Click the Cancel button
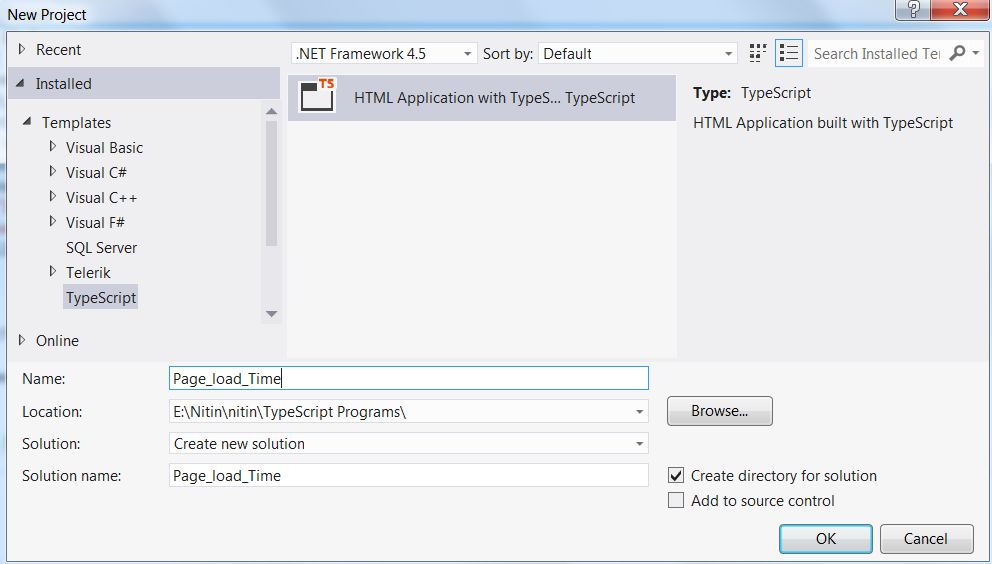Screen dimensions: 992x564 coord(926,539)
